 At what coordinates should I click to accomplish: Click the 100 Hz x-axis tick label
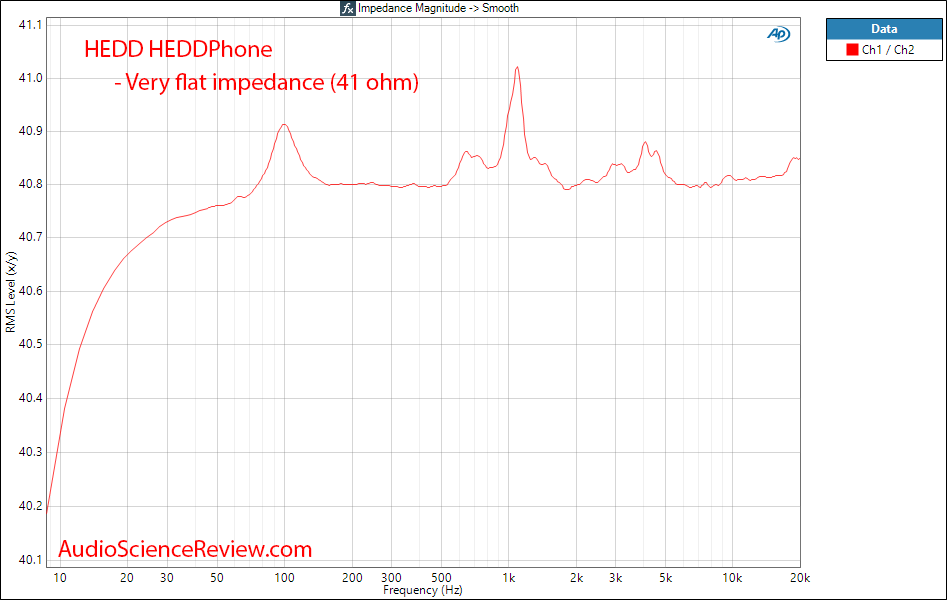pyautogui.click(x=284, y=578)
